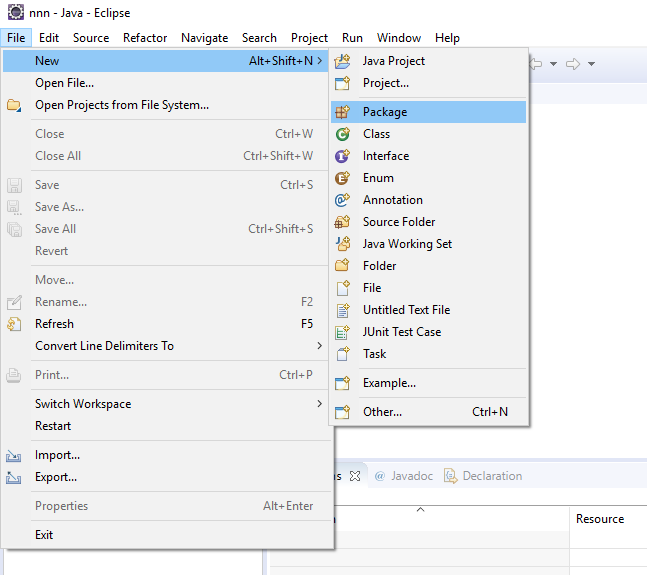Image resolution: width=647 pixels, height=575 pixels.
Task: Open the Search menu
Action: click(259, 38)
